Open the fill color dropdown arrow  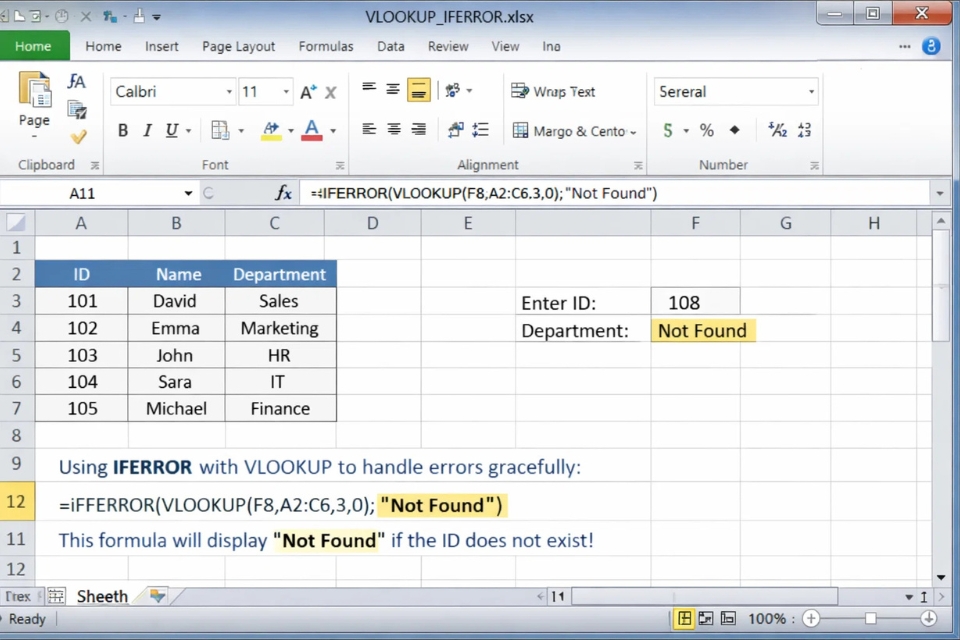click(292, 130)
